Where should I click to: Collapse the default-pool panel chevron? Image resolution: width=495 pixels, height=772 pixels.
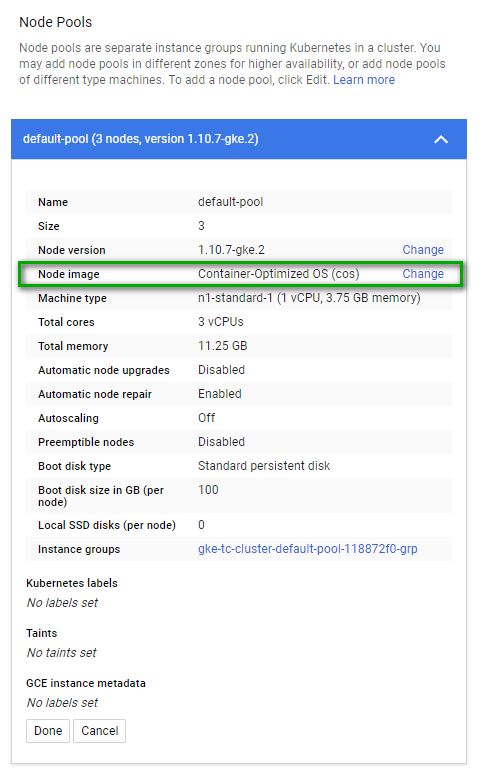coord(441,139)
